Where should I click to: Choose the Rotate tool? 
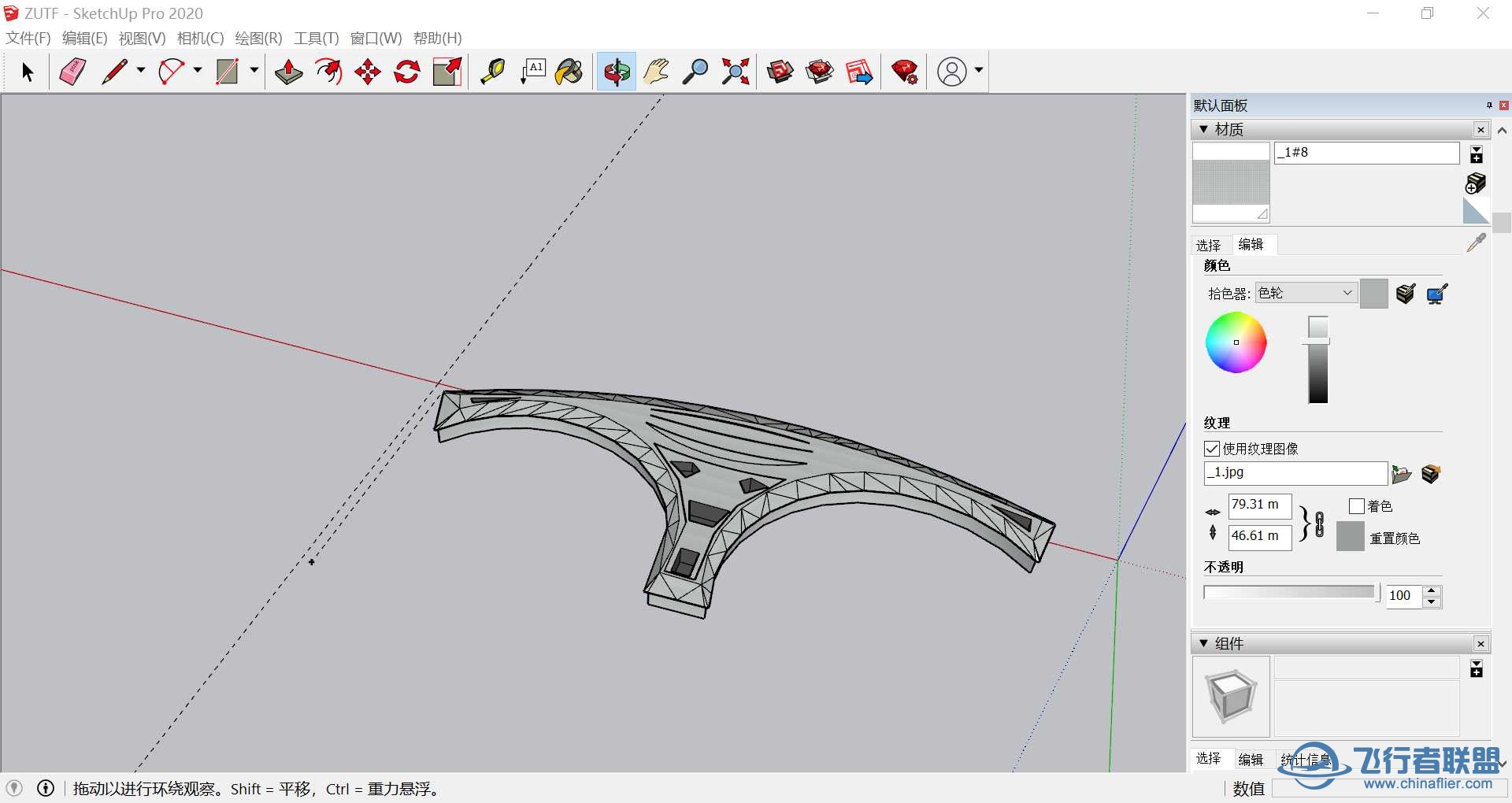(407, 72)
